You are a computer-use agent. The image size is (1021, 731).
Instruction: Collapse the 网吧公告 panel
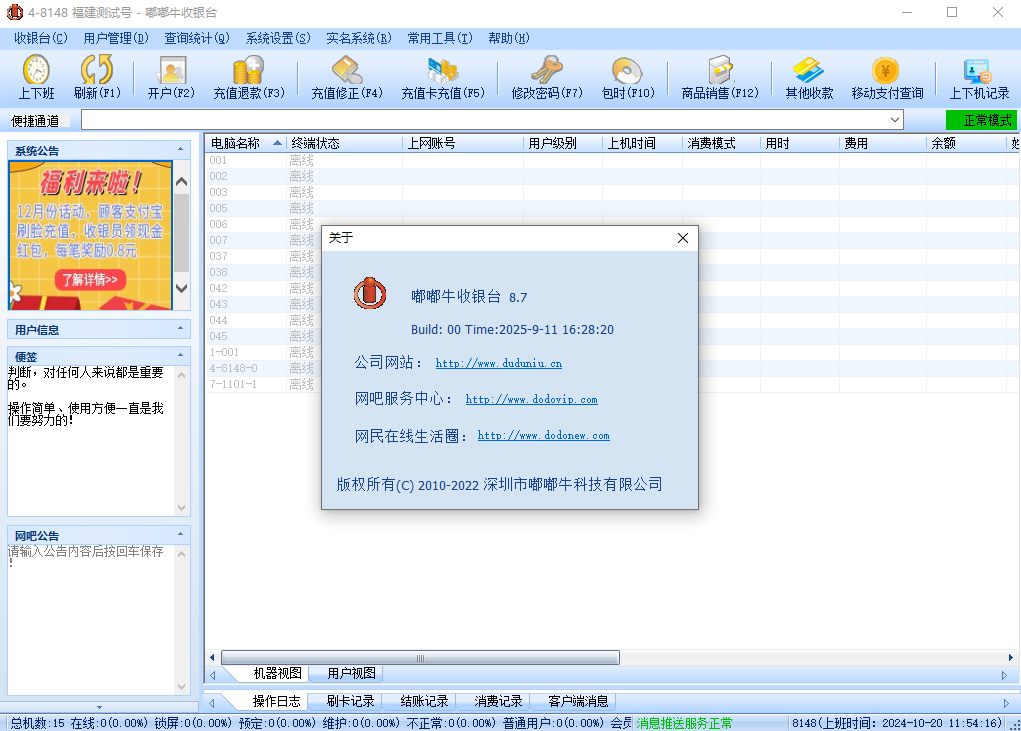pos(180,534)
